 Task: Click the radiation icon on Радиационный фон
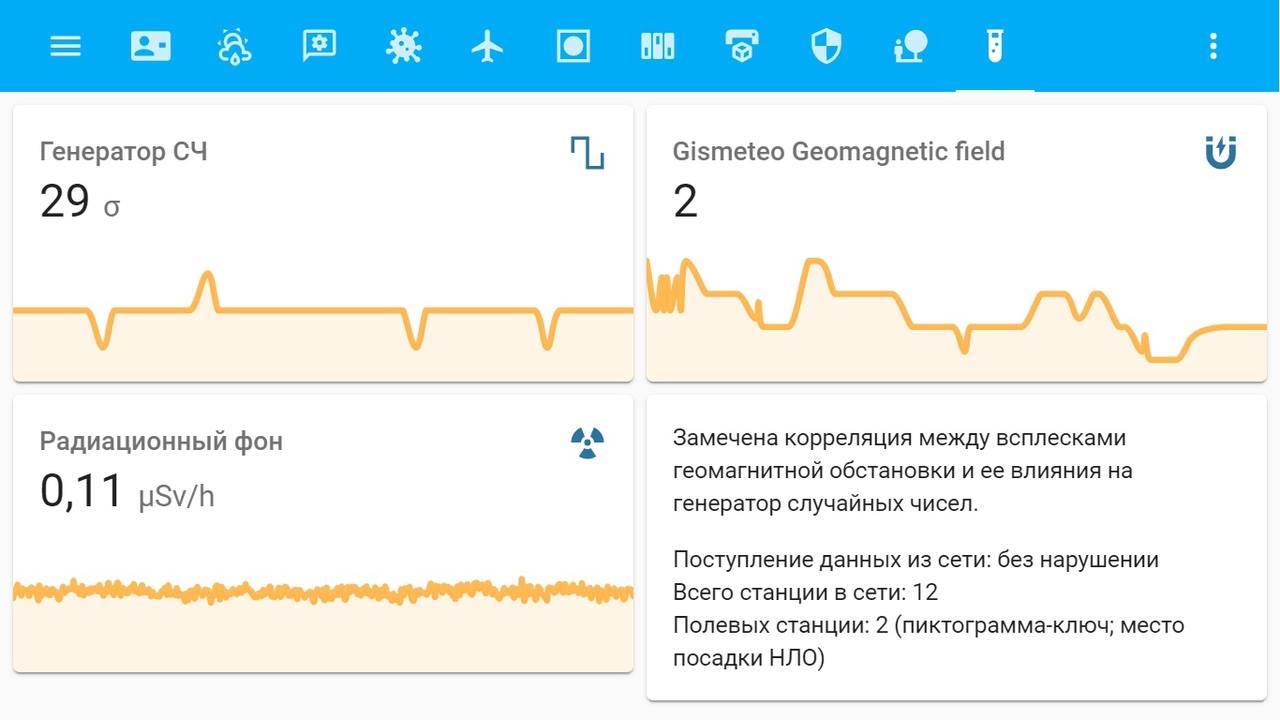click(x=588, y=442)
